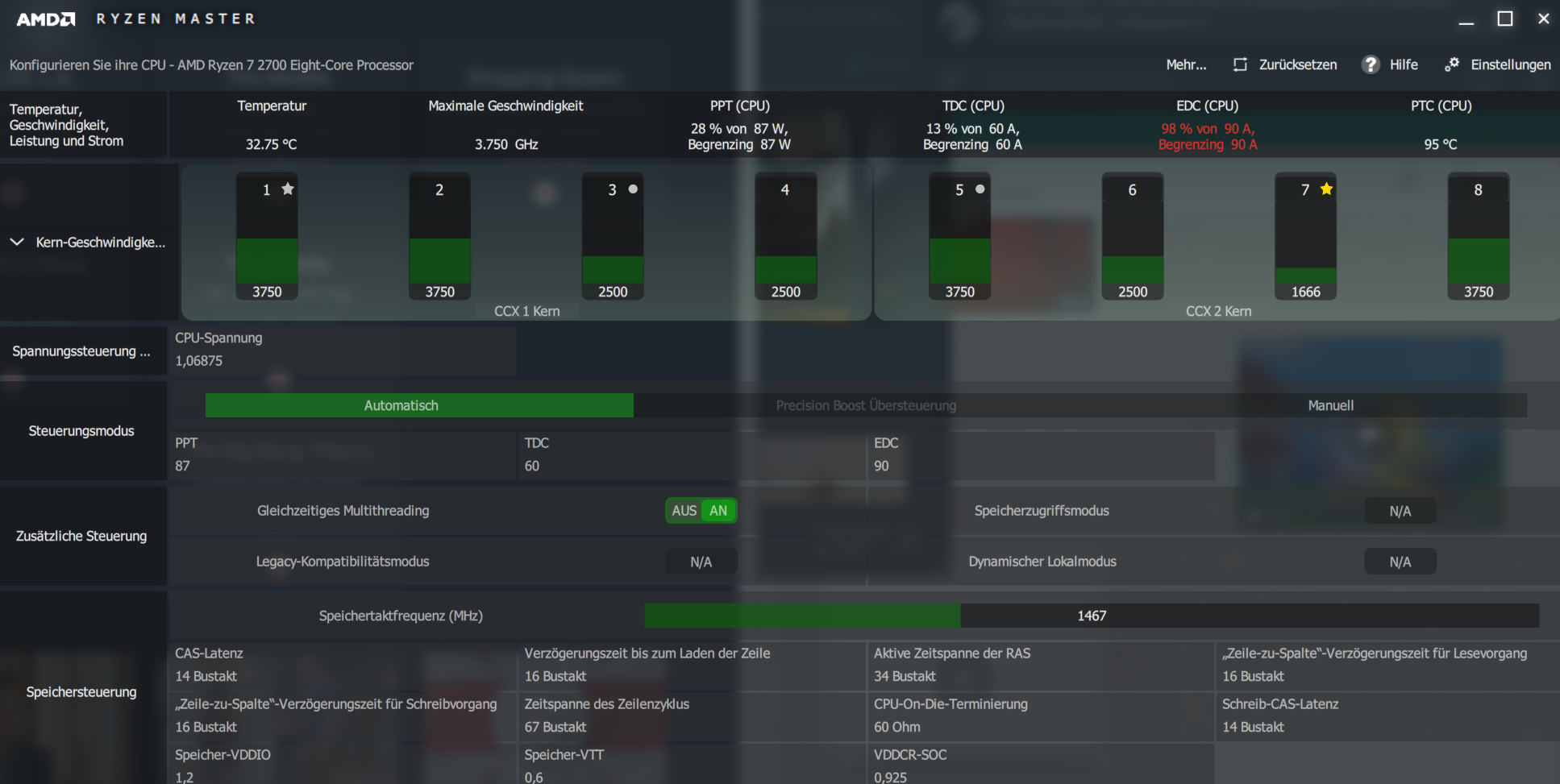Click the yellow star on core 7
This screenshot has width=1560, height=784.
[1326, 189]
